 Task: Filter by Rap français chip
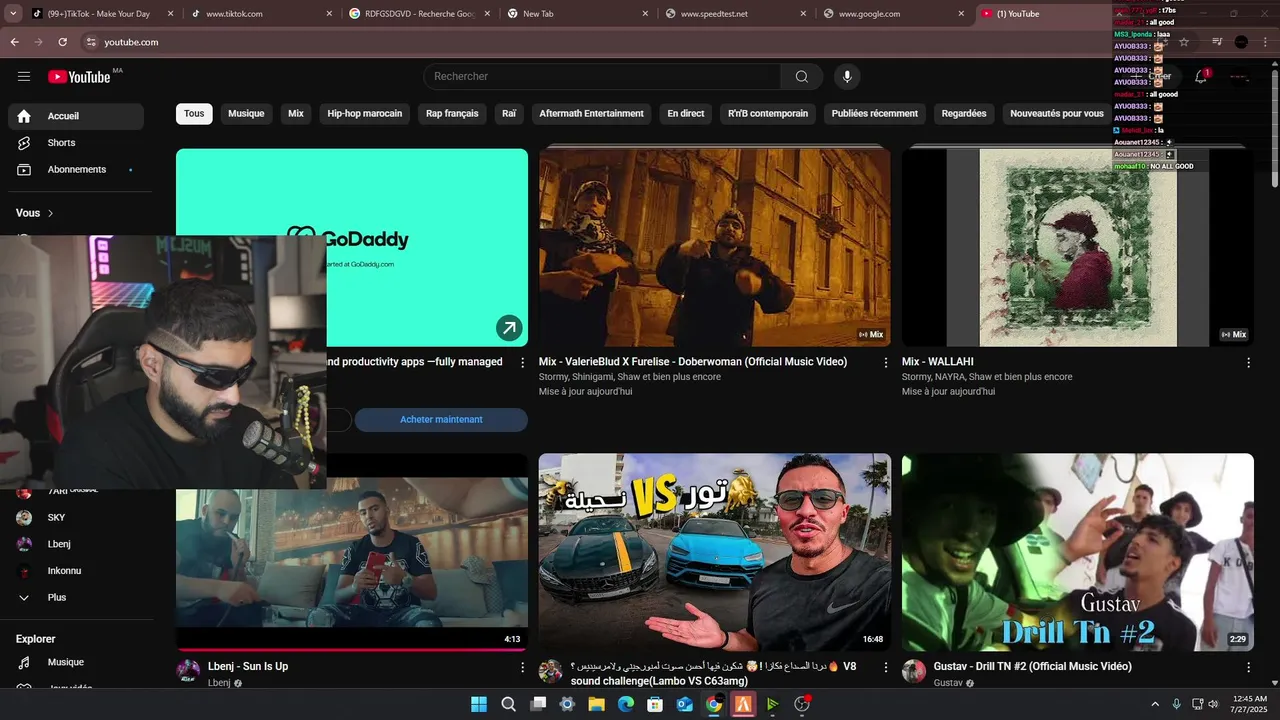[452, 114]
